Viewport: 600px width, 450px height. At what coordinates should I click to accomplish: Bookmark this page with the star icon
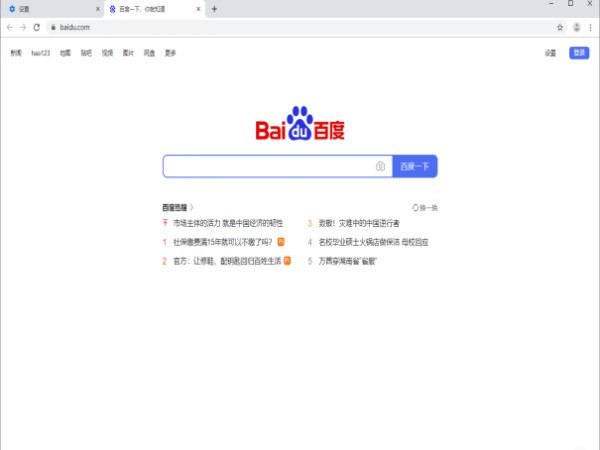pos(560,28)
